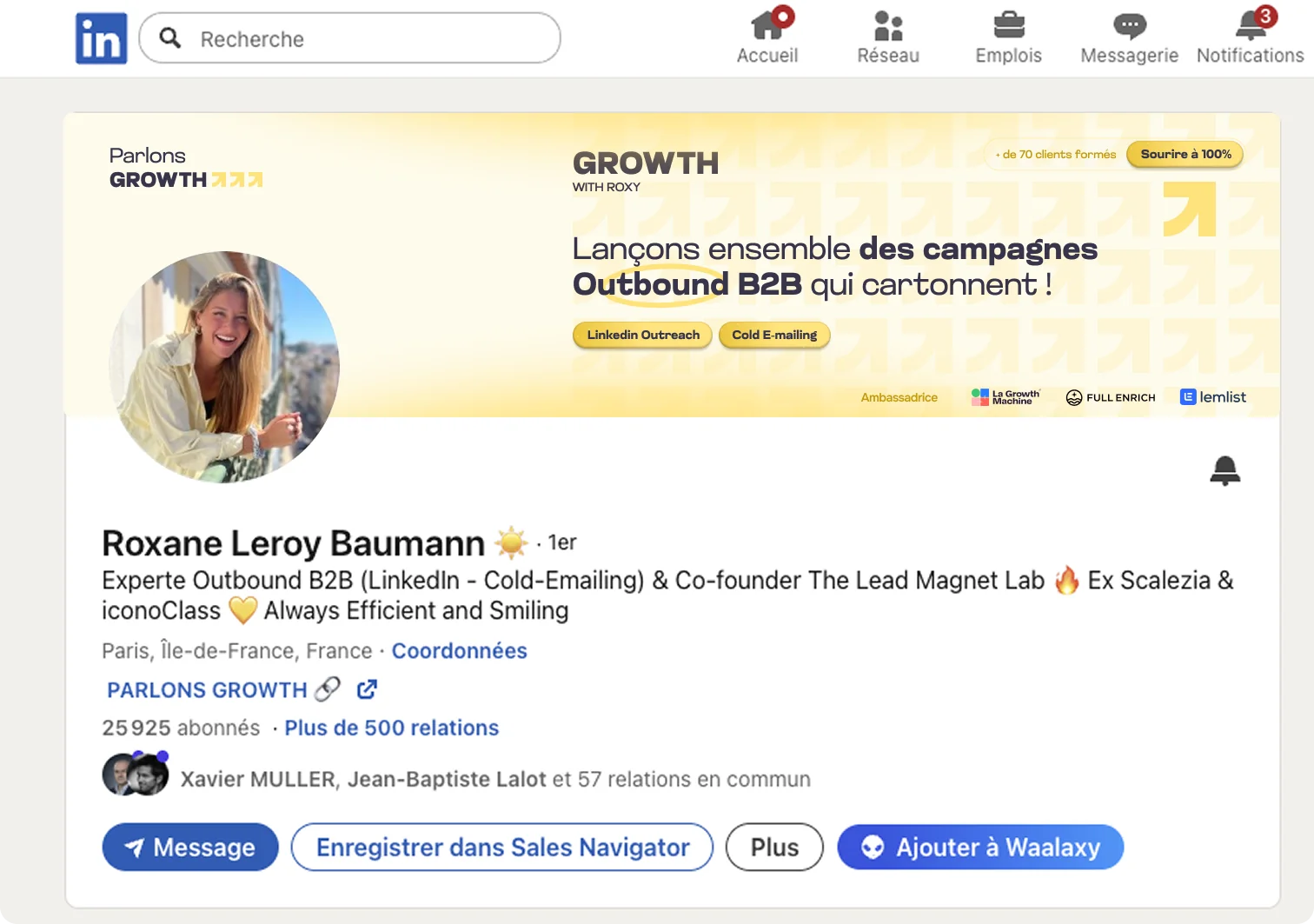Open Notifications with 3 badge

(1250, 37)
